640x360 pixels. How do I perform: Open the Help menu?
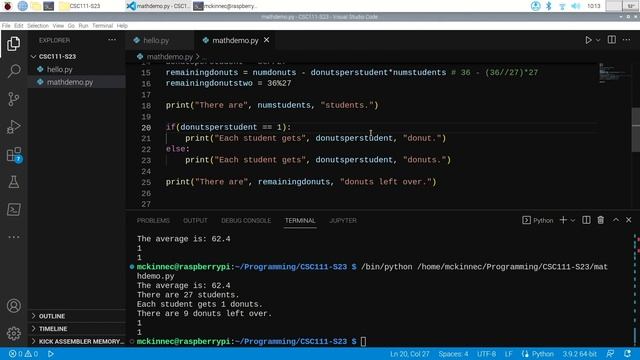[122, 26]
